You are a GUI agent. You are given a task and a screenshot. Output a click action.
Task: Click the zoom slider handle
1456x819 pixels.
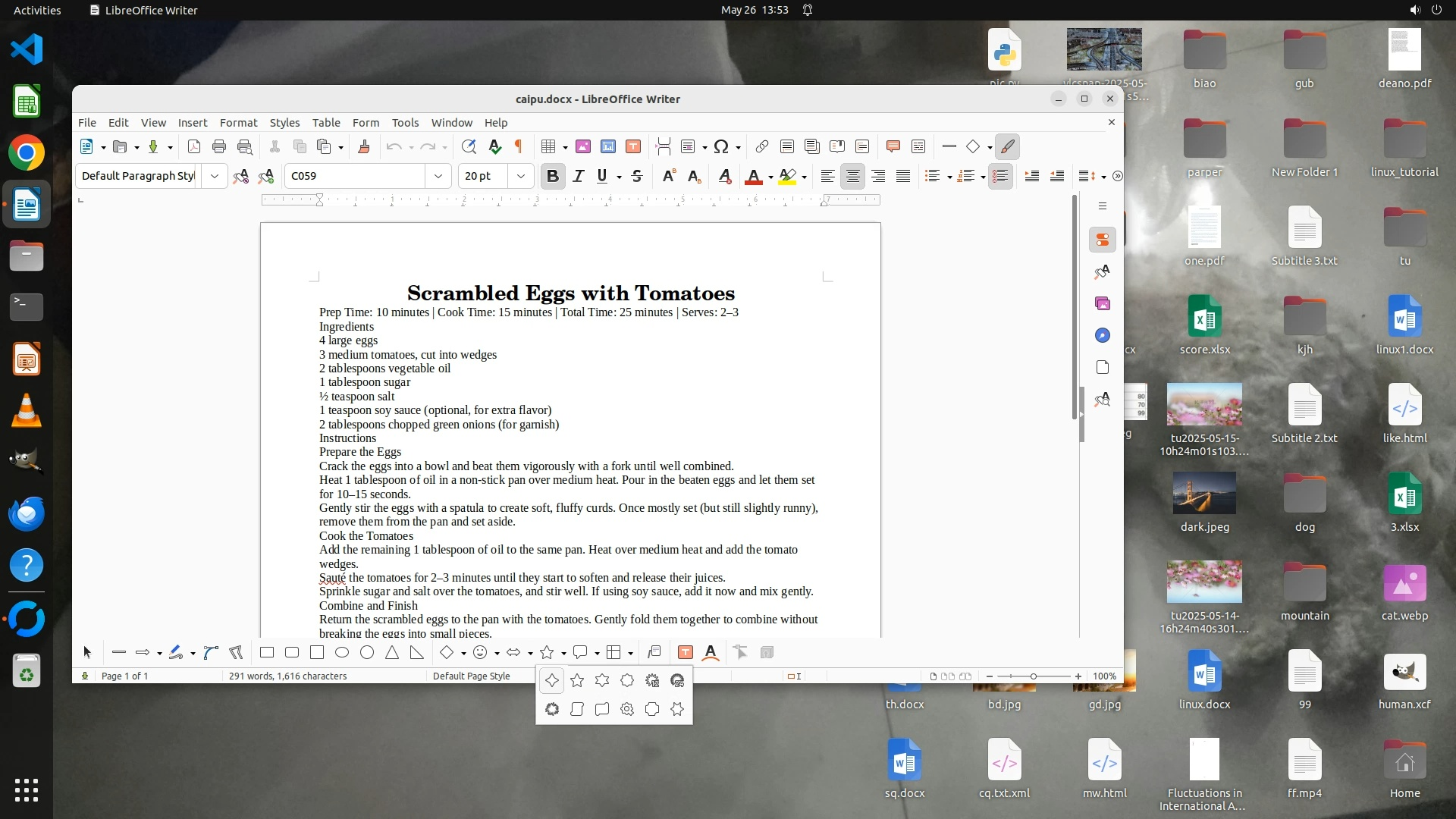click(x=1033, y=676)
